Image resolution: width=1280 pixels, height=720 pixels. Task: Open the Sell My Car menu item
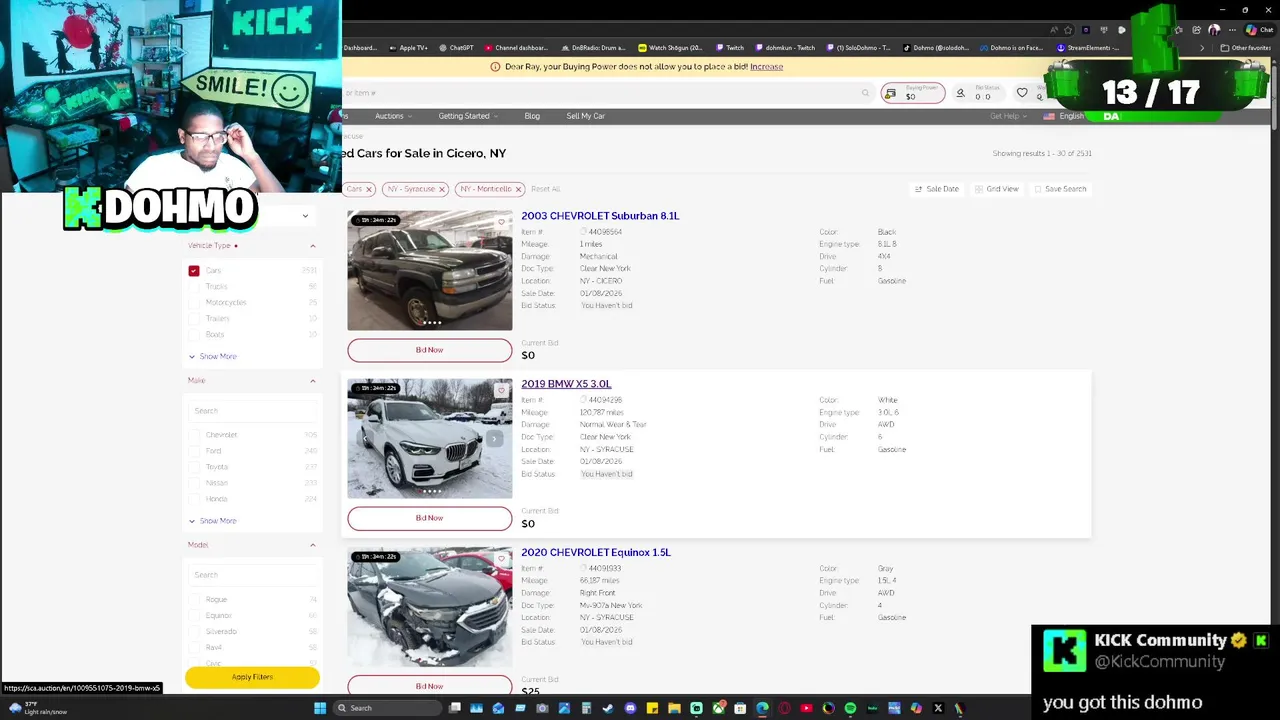[x=585, y=116]
